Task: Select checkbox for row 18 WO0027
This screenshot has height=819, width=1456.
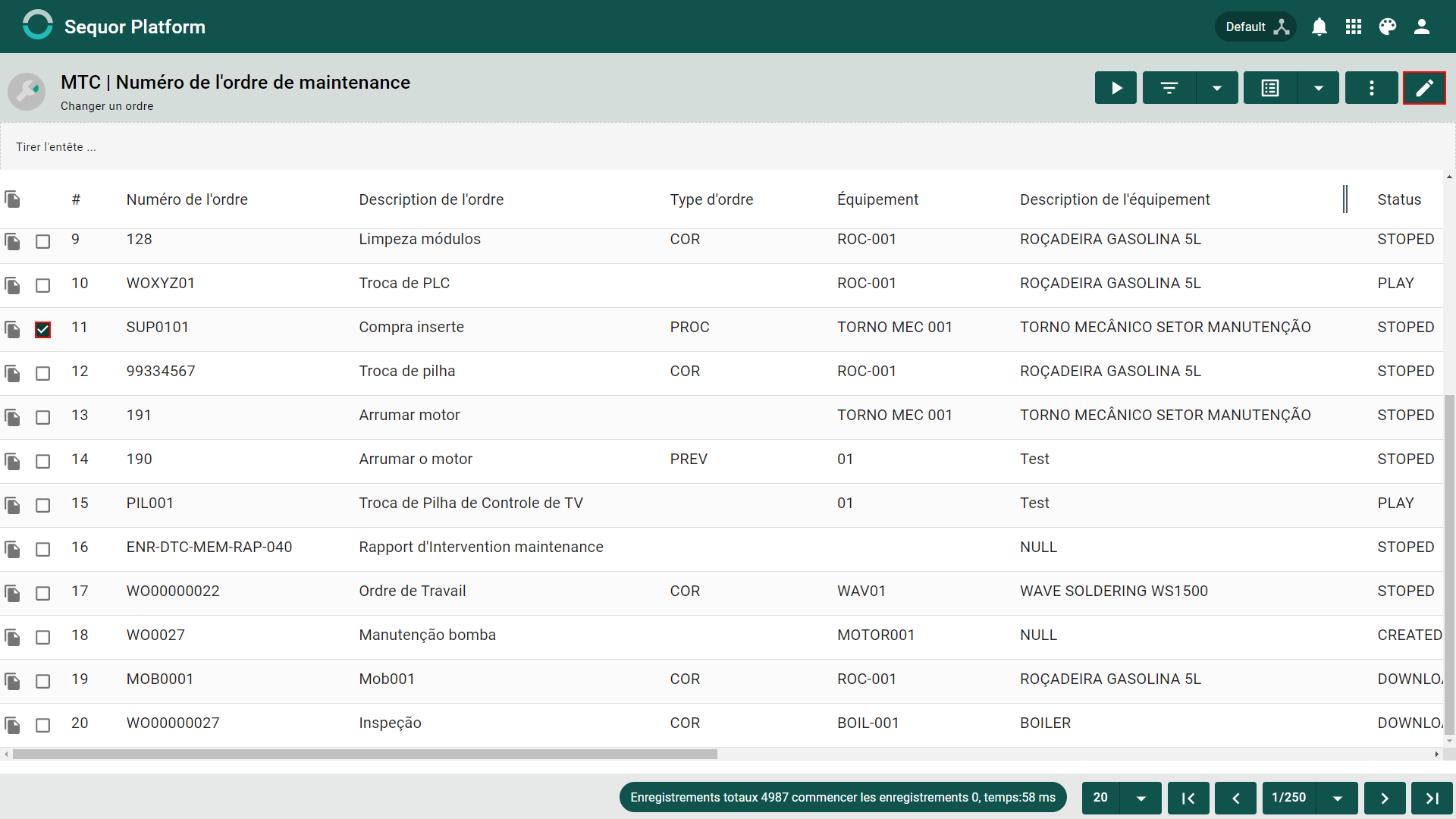Action: click(43, 637)
